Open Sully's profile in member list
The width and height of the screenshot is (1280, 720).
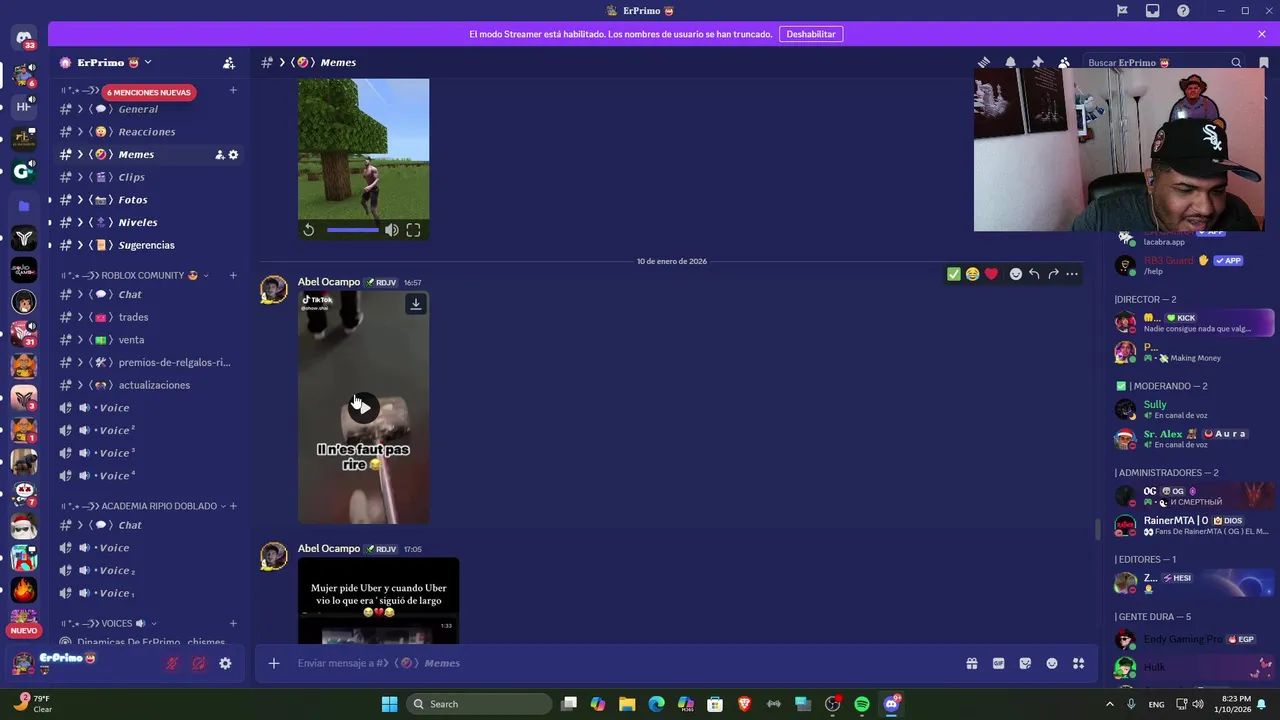pos(1194,409)
